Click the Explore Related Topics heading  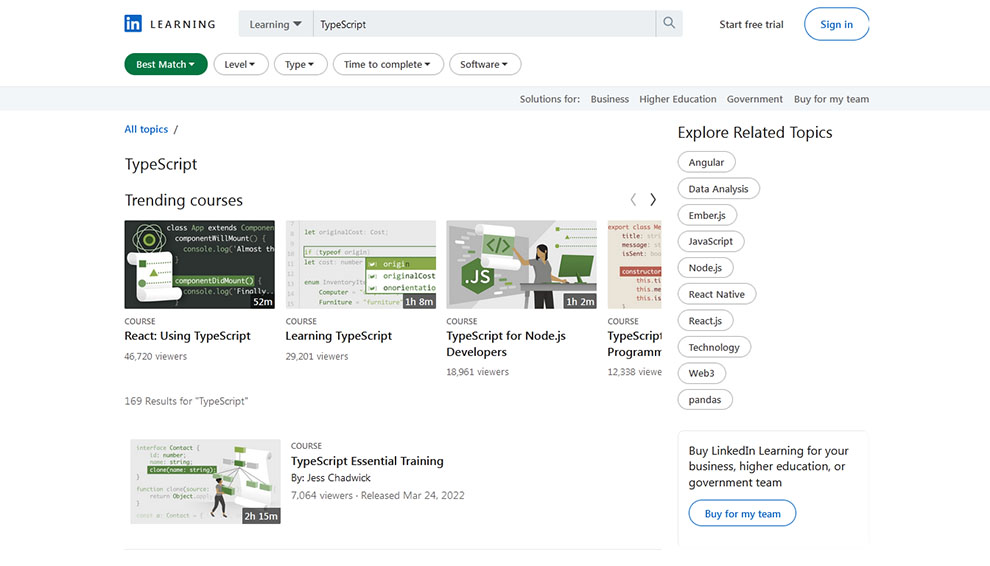tap(755, 133)
